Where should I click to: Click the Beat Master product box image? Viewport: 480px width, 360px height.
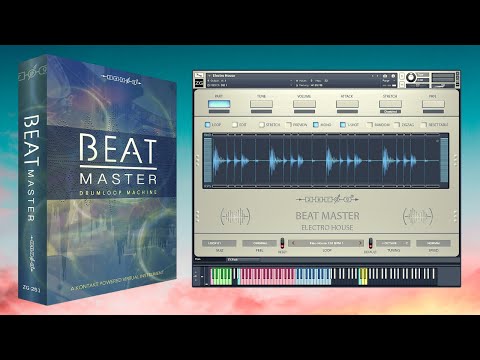coord(98,179)
